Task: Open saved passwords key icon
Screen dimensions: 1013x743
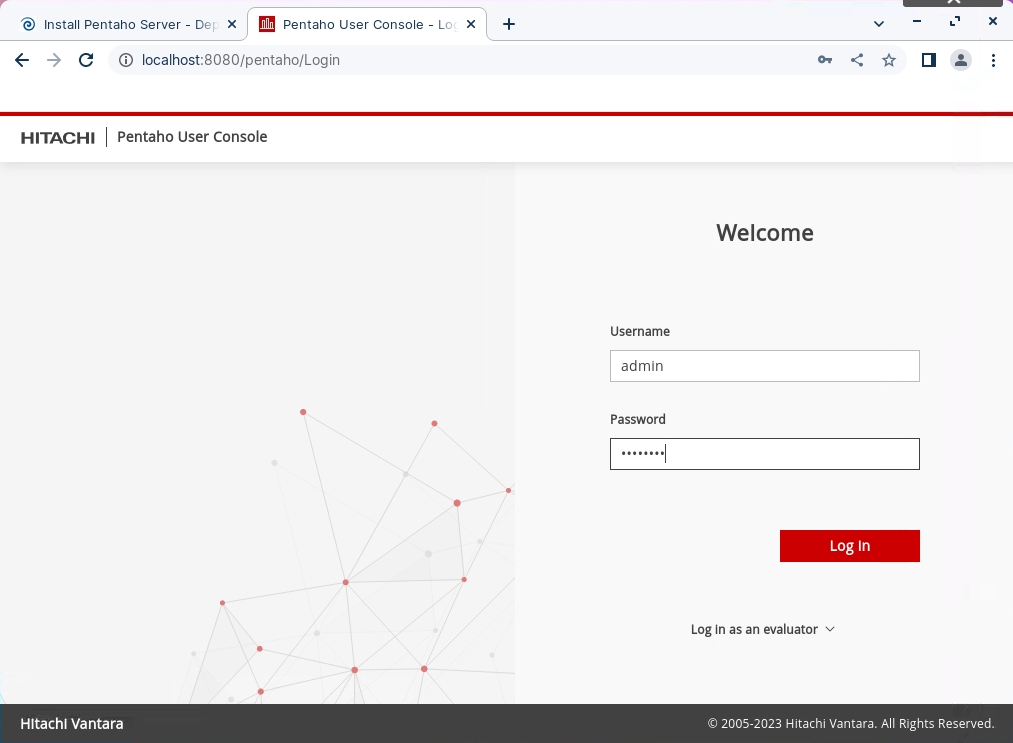Action: [x=825, y=60]
